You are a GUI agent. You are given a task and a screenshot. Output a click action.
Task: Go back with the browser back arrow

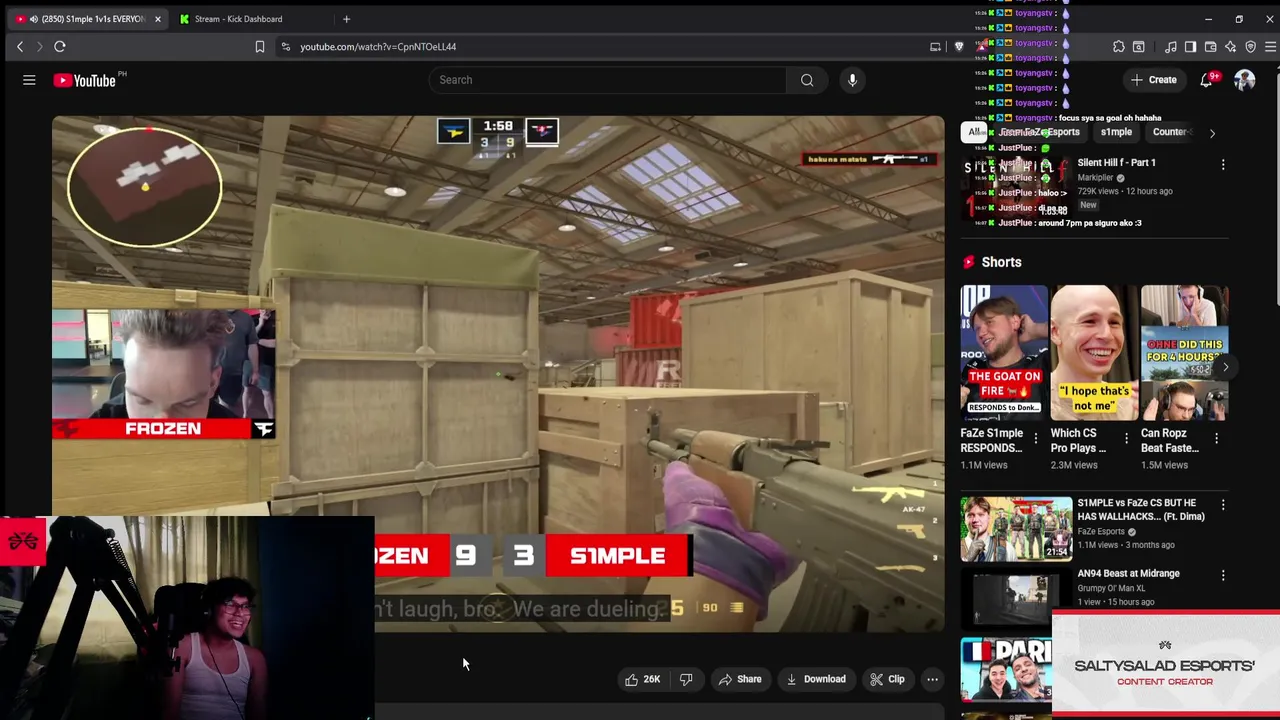(19, 46)
